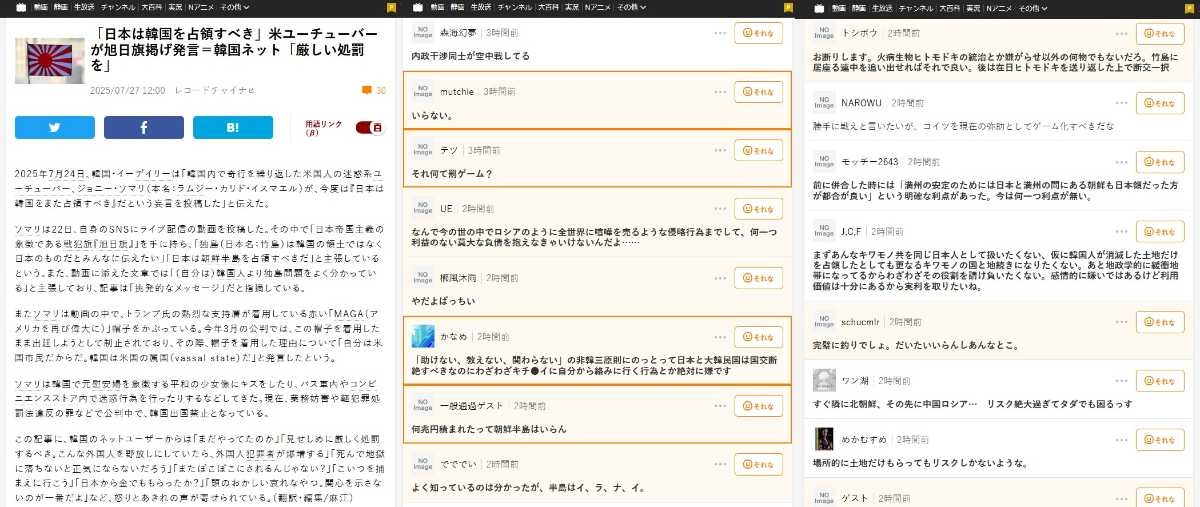Open かなめ's blue avatar image
Viewport: 1200px width, 507px height.
pos(422,337)
